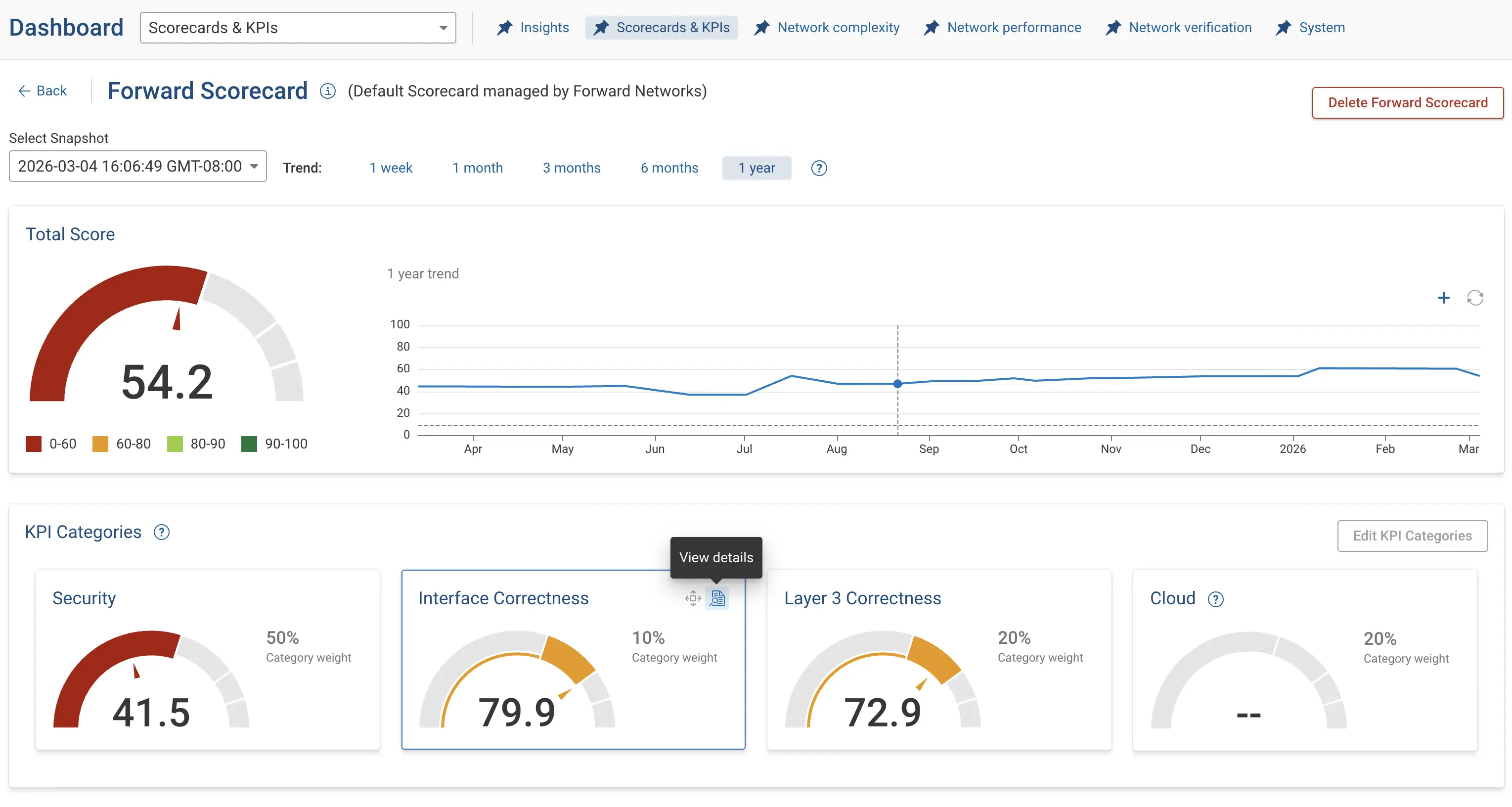Viewport: 1512px width, 807px height.
Task: Click Edit KPI Categories button
Action: coord(1412,536)
